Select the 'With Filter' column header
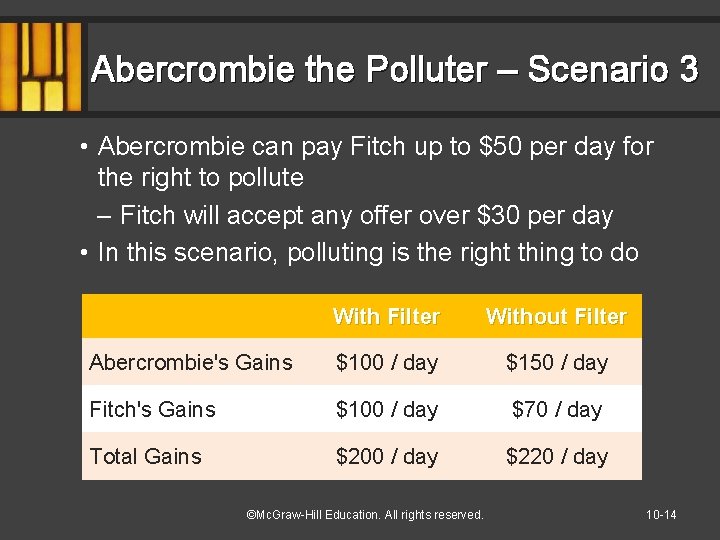Screen dimensions: 720x540 click(386, 317)
